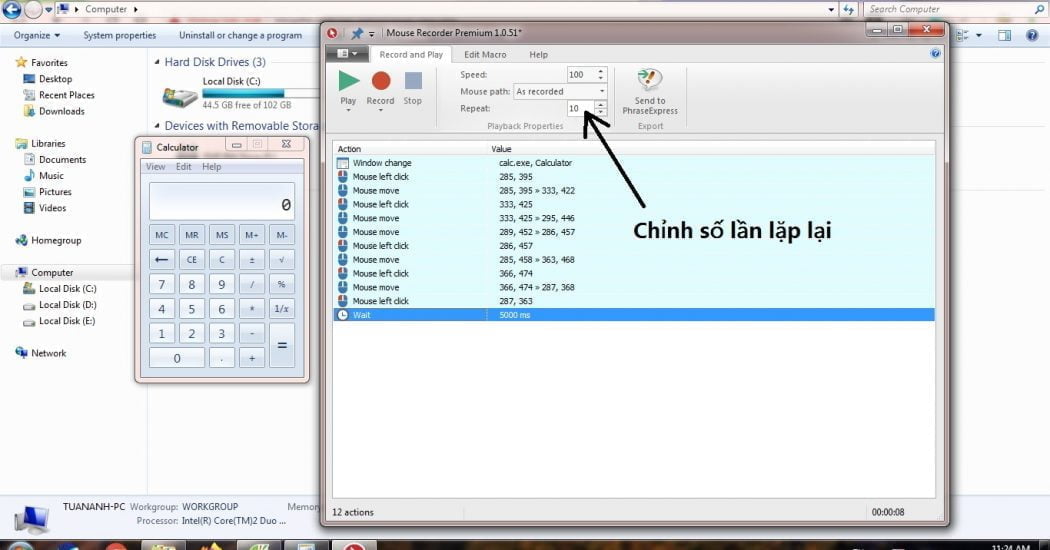Select Mouse move row 333, 425 » 295, 446
This screenshot has height=550, width=1050.
633,218
